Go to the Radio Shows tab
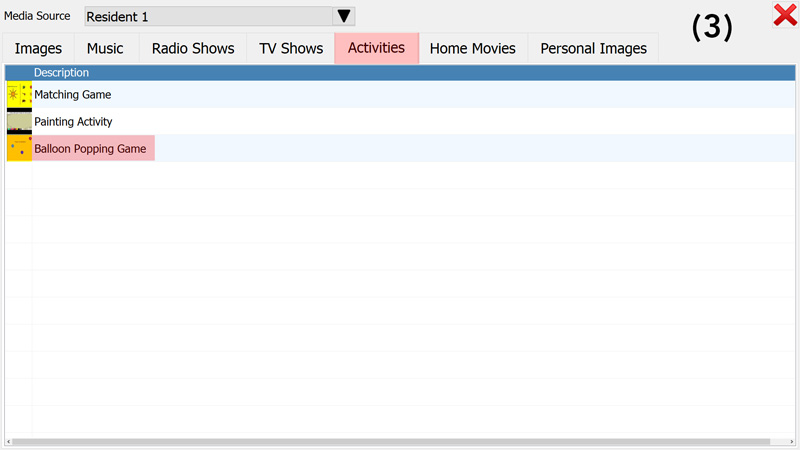 pyautogui.click(x=193, y=49)
